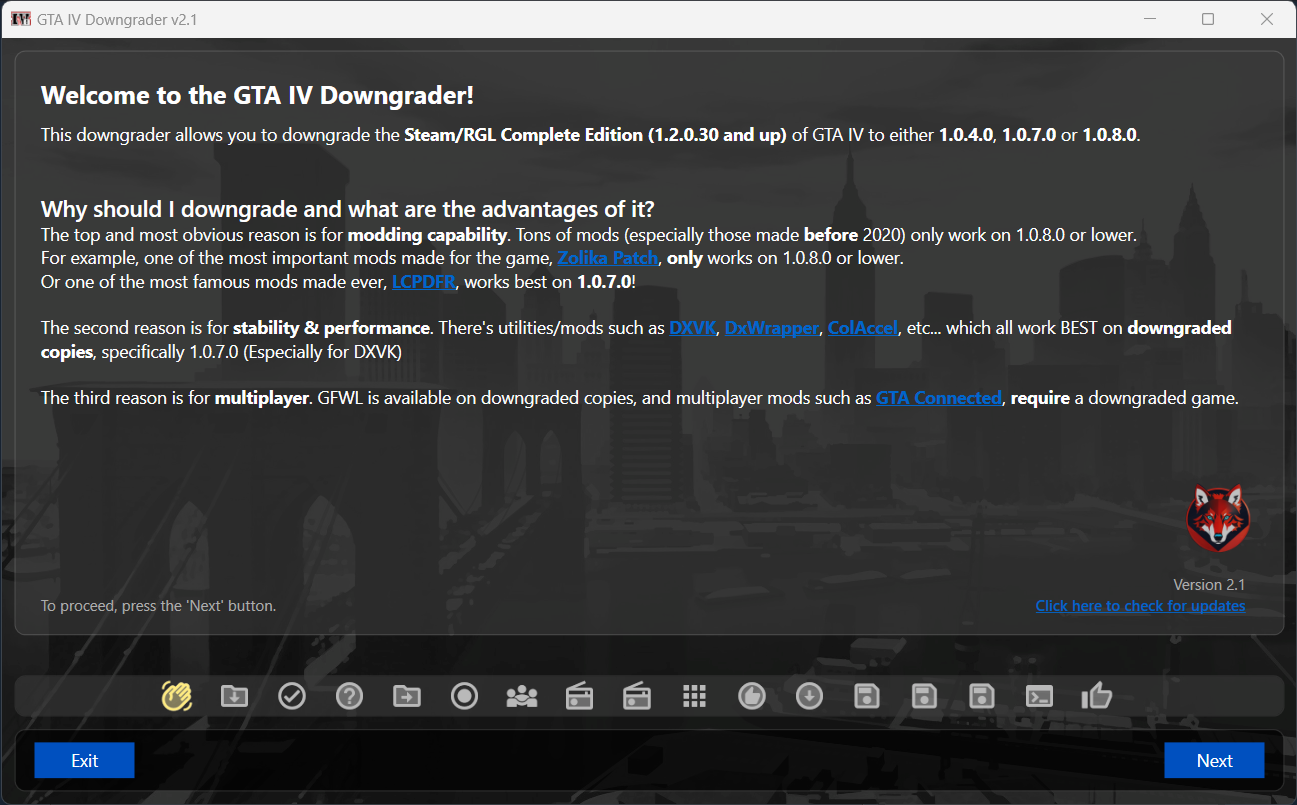Open the Zolika Patch link
The width and height of the screenshot is (1297, 805).
(608, 258)
